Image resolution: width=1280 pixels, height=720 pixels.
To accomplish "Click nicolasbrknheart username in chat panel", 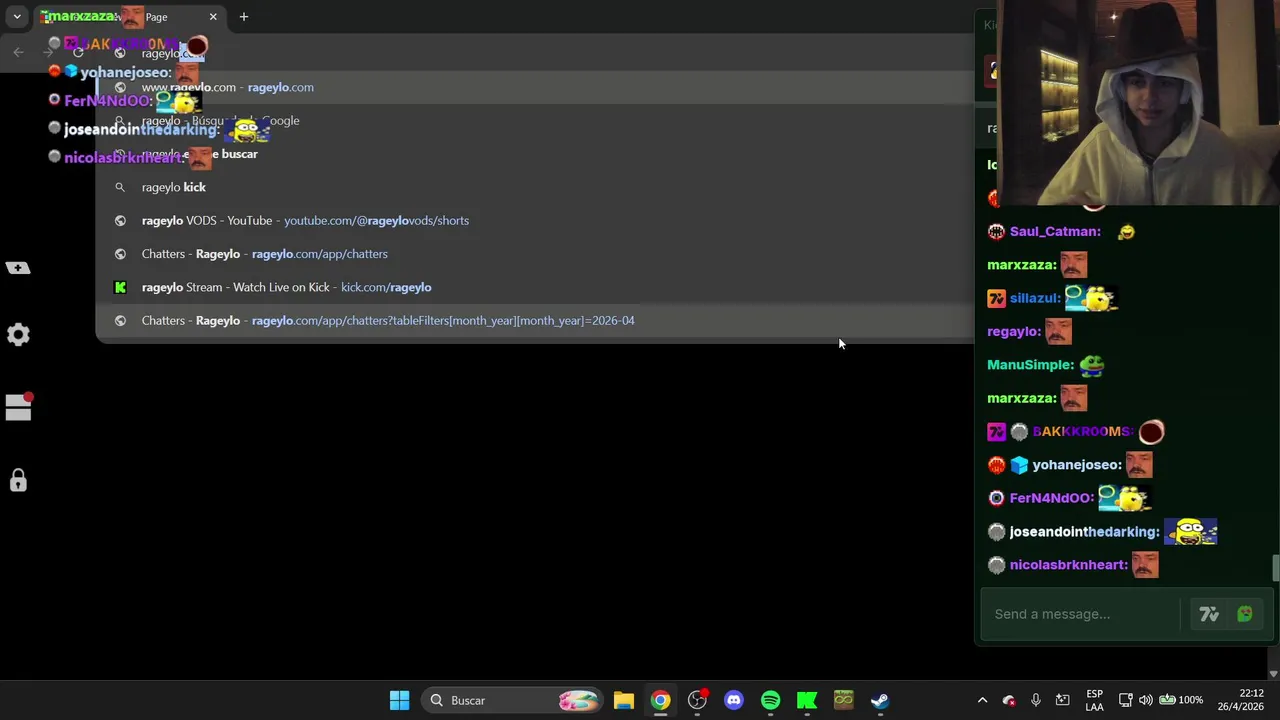I will click(x=1068, y=565).
